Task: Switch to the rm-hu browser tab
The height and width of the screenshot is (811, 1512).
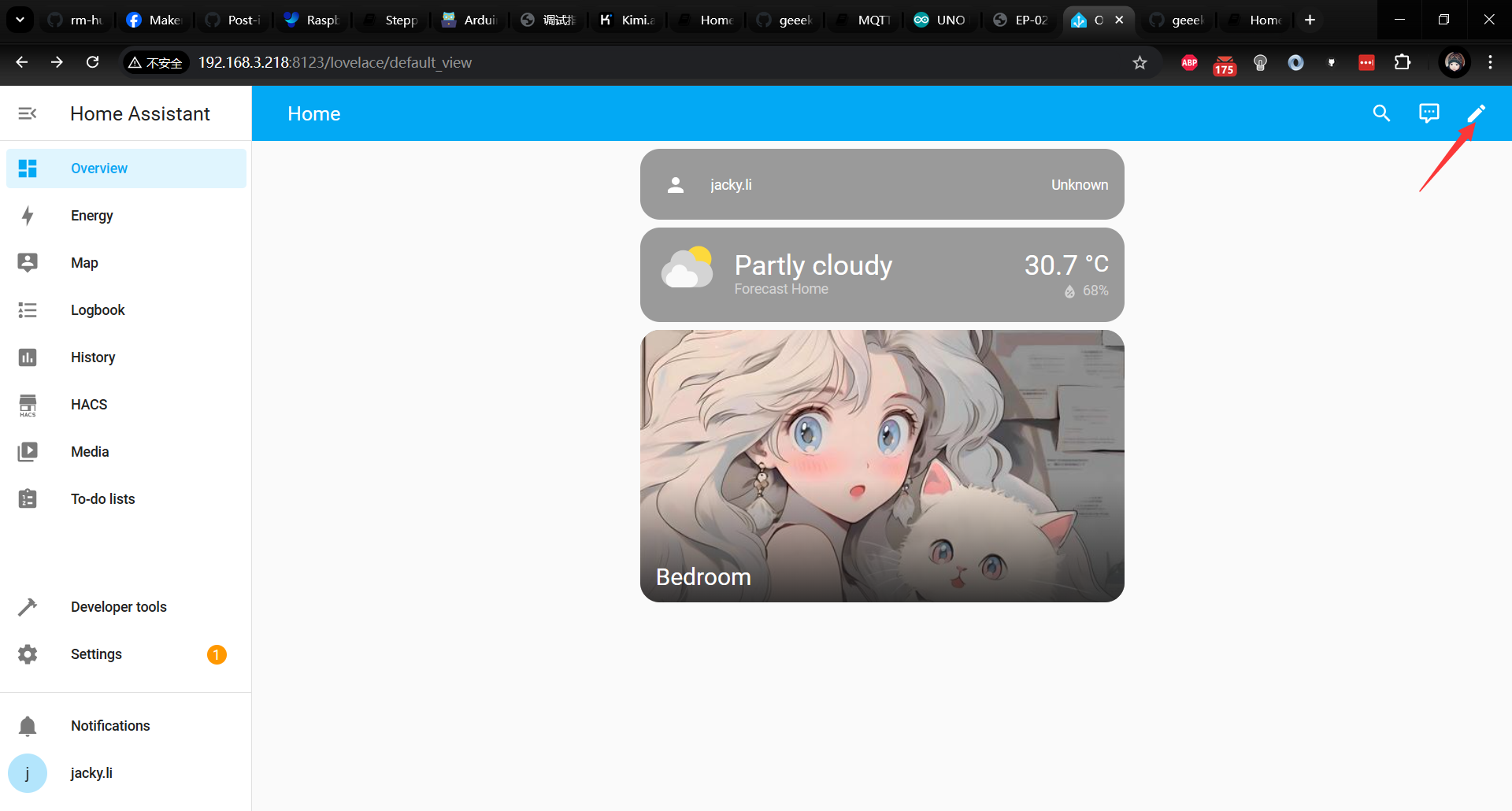Action: [76, 20]
